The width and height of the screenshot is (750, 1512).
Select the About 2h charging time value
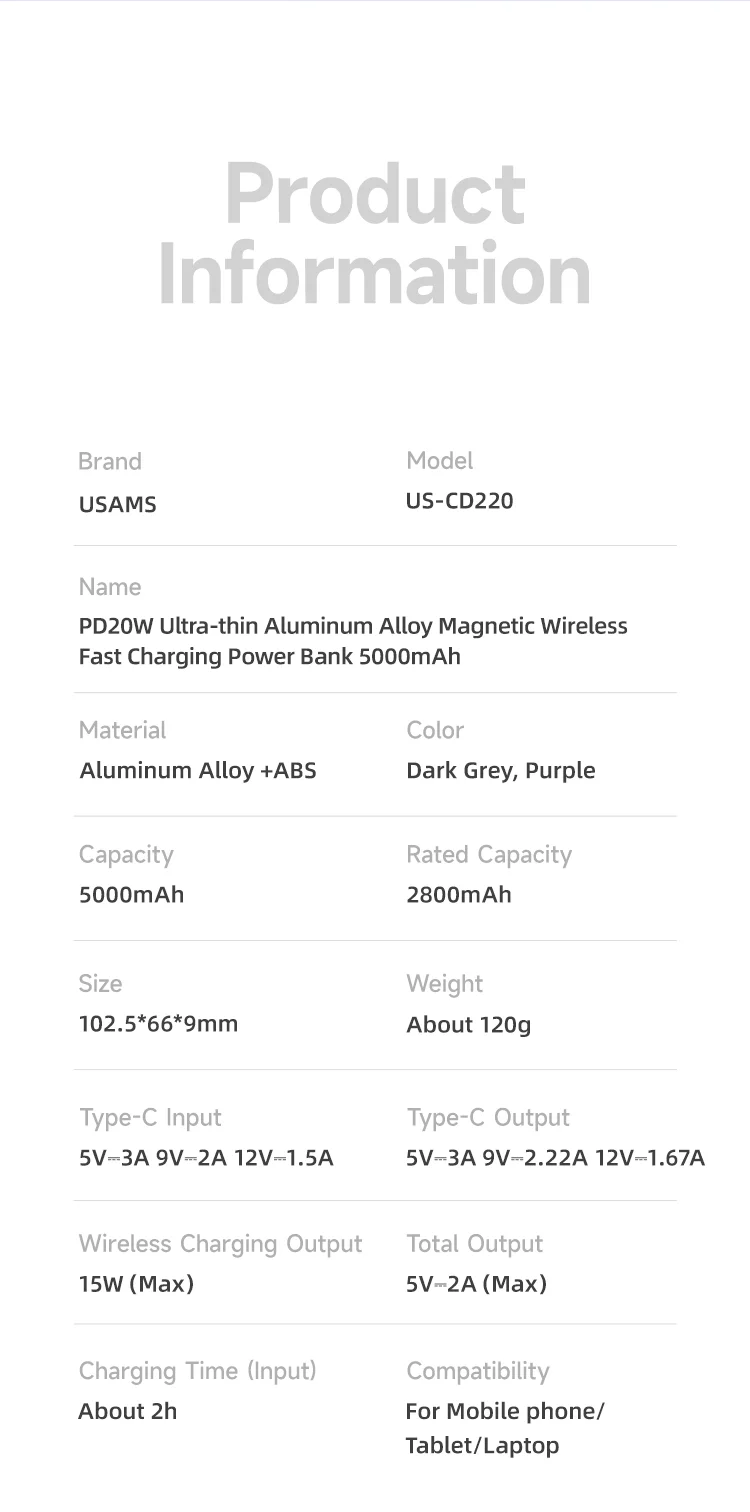[x=128, y=1412]
